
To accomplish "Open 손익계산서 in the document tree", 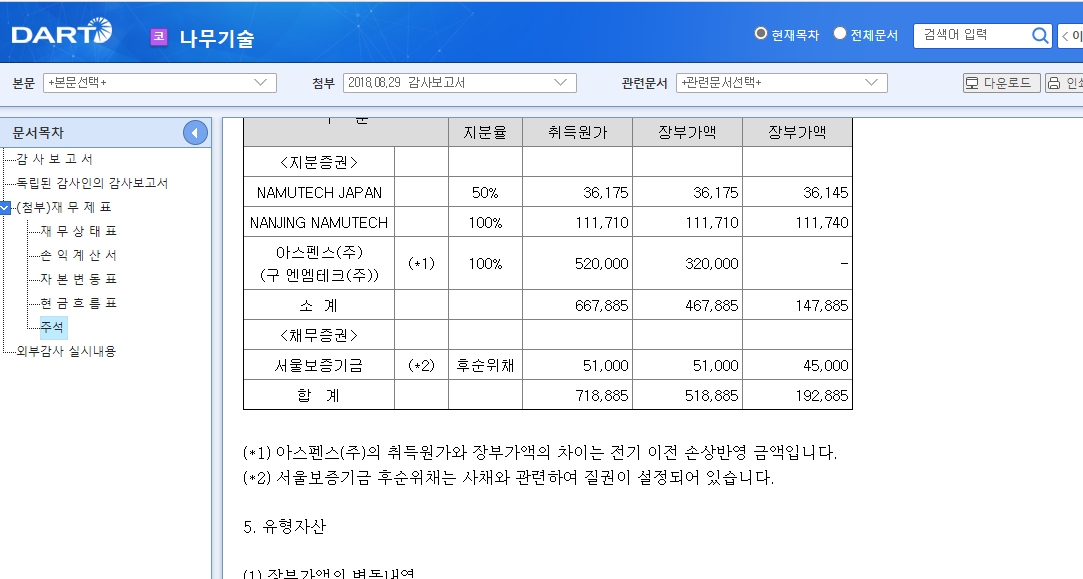I will coord(79,255).
